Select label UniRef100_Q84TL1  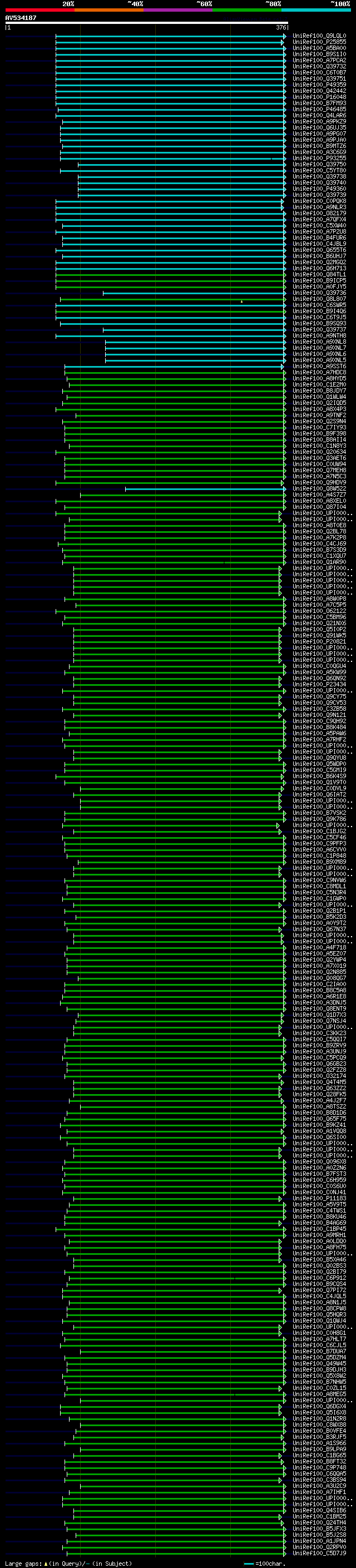point(319,275)
